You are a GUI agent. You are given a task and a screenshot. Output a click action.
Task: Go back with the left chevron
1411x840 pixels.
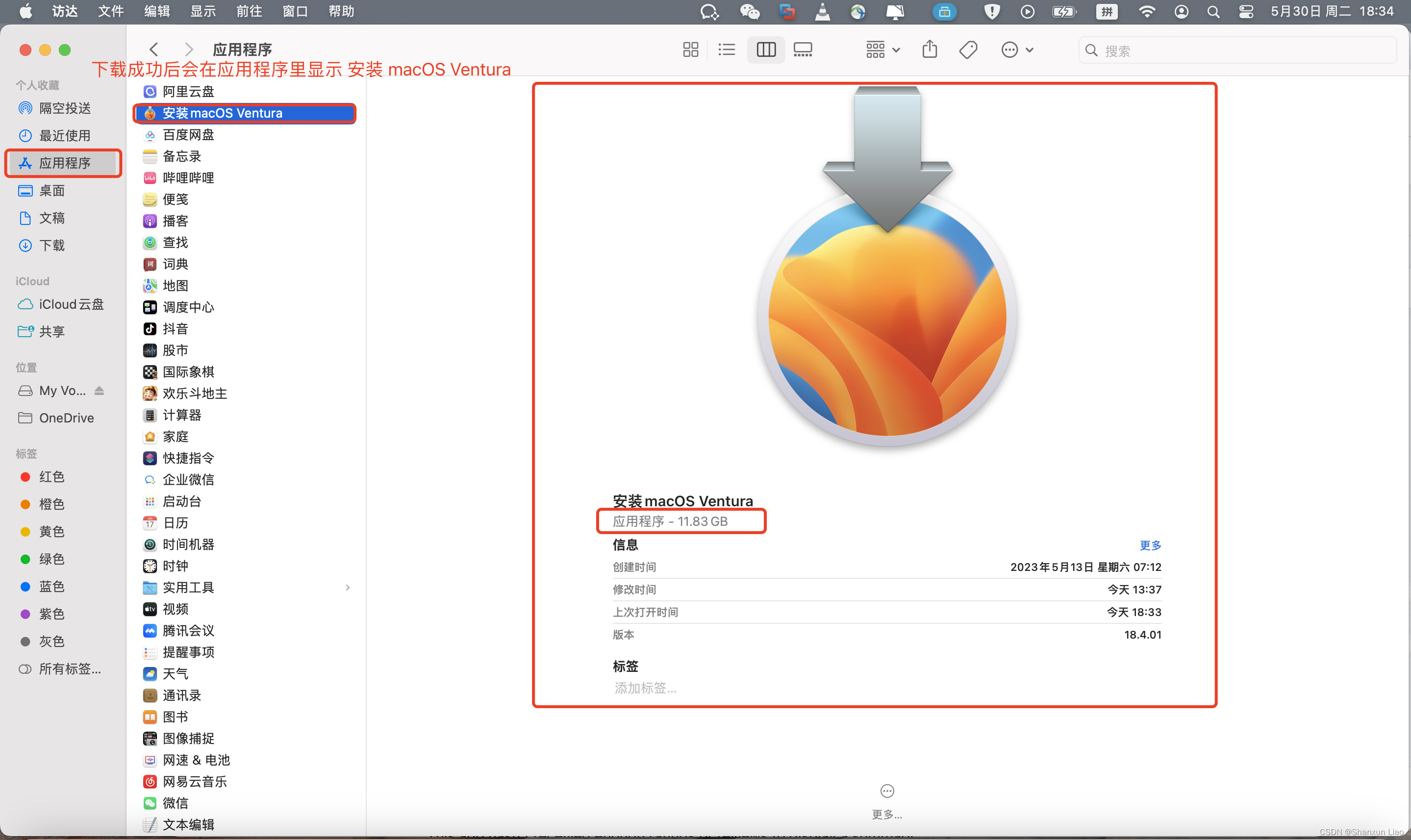pos(153,50)
